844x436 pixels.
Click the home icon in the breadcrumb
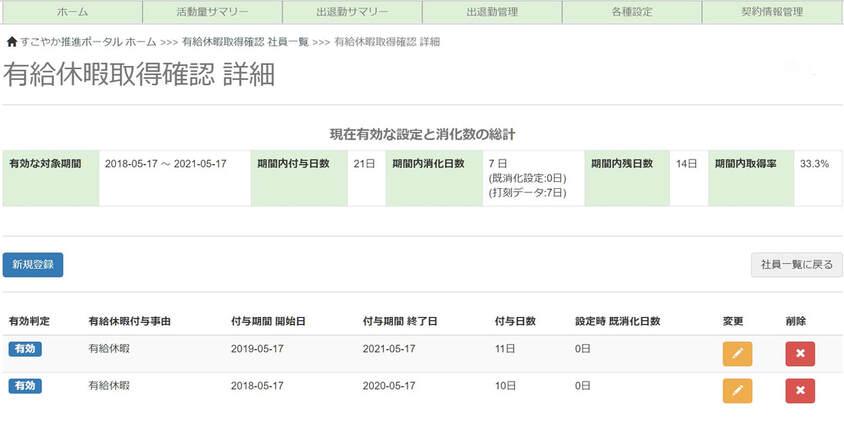click(x=11, y=42)
